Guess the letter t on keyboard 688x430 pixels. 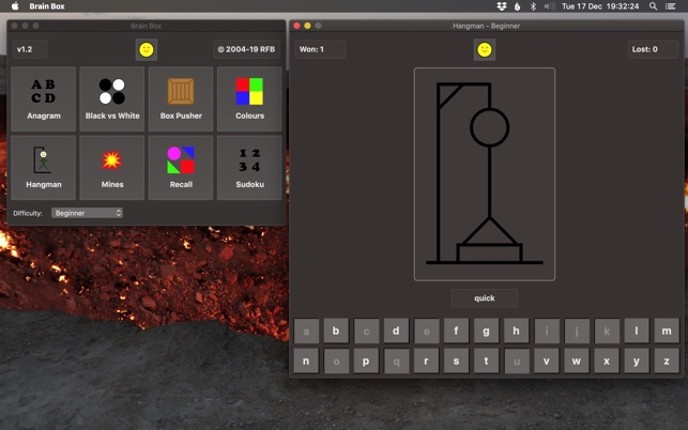pyautogui.click(x=486, y=361)
